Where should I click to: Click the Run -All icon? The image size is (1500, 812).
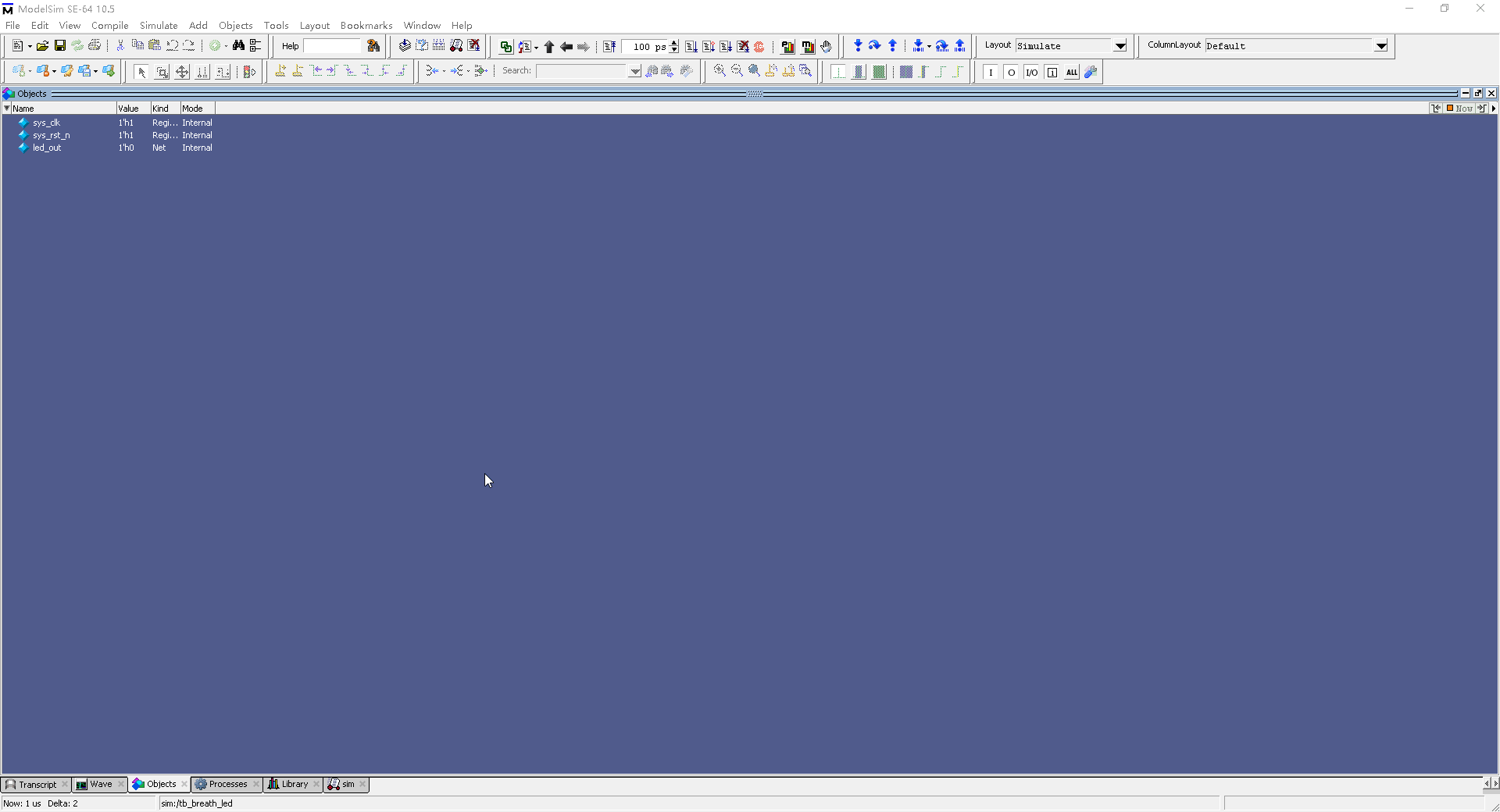pos(726,47)
